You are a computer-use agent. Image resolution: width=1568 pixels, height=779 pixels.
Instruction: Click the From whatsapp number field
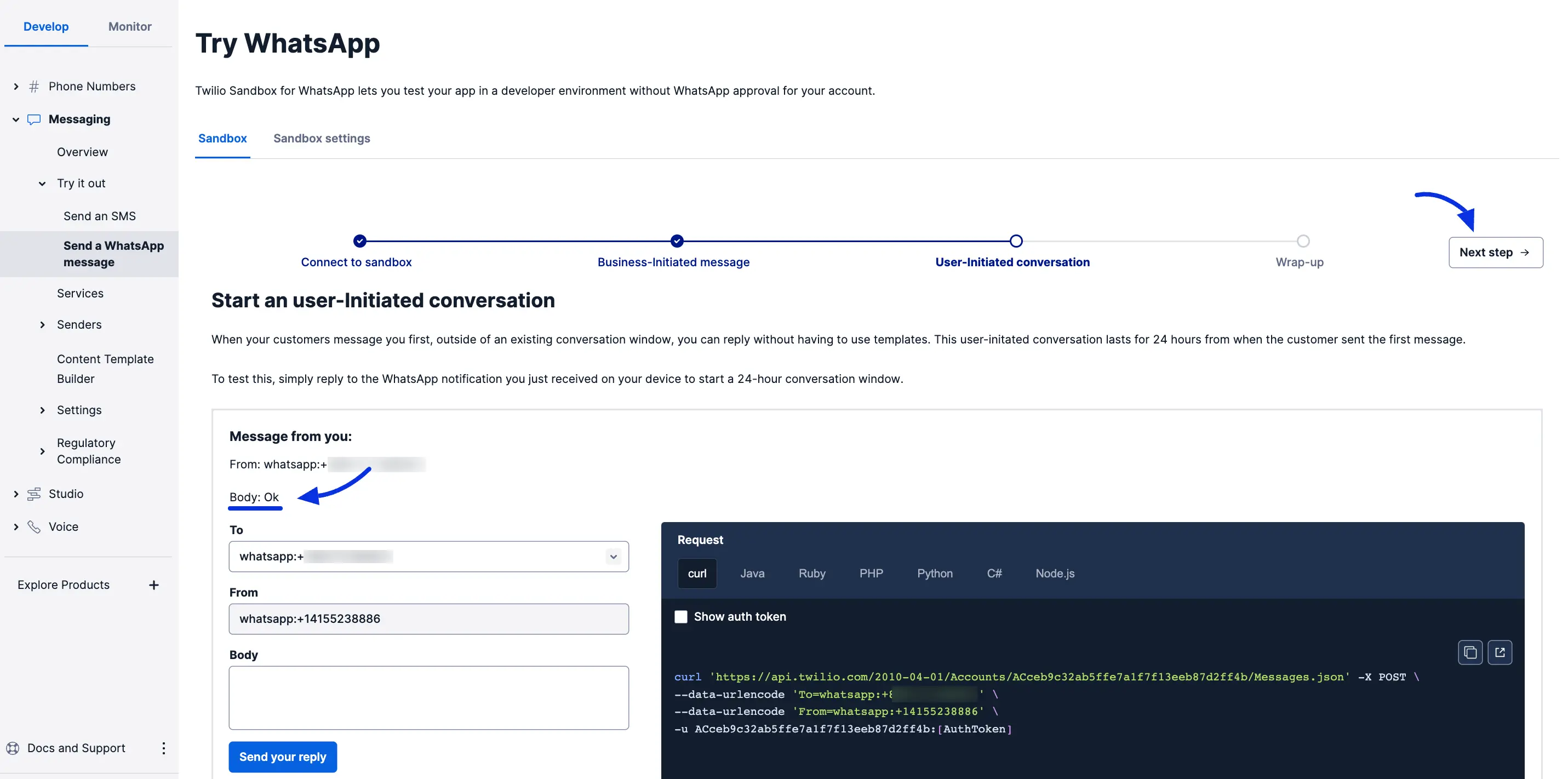[428, 619]
